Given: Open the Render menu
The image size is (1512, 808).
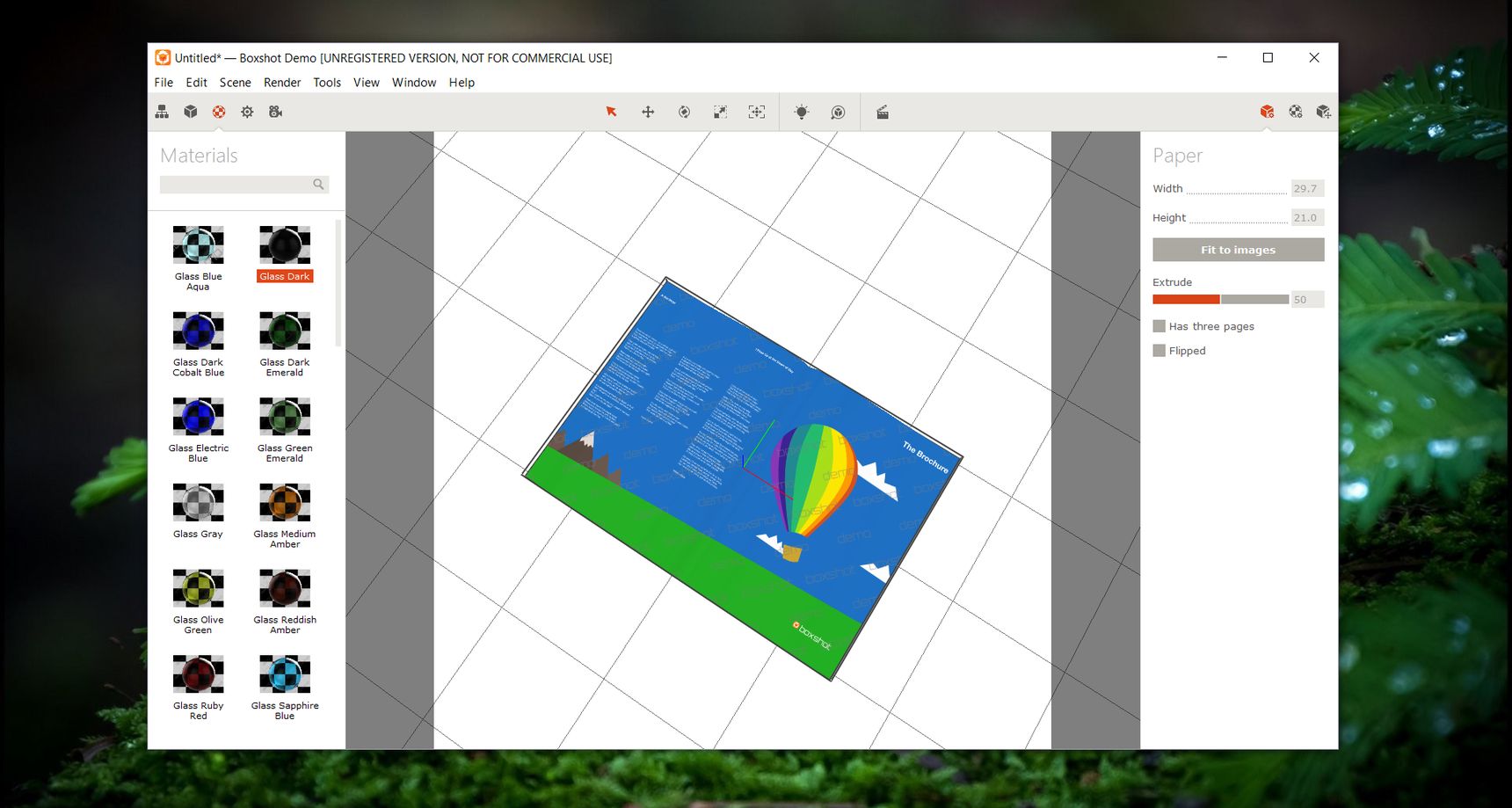Looking at the screenshot, I should pos(282,83).
